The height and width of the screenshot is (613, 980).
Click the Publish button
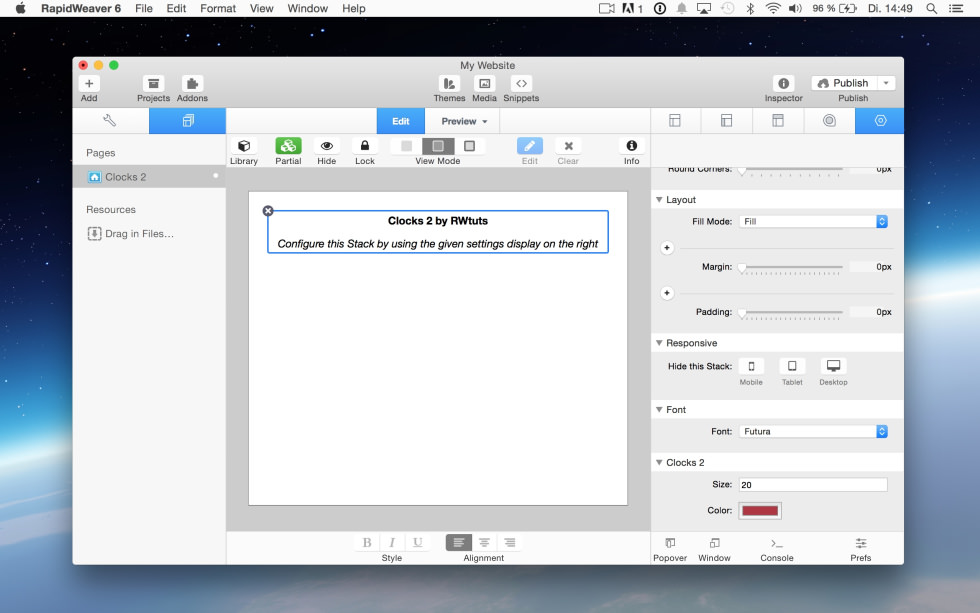[844, 83]
